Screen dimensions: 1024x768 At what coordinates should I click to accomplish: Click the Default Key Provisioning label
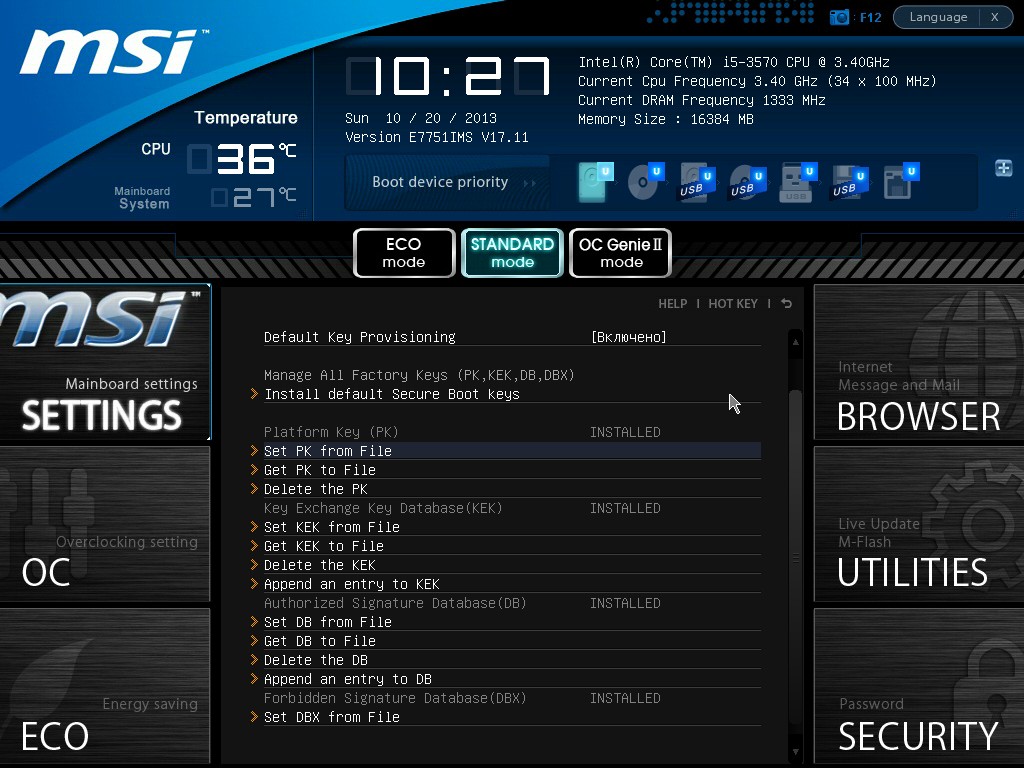click(360, 337)
